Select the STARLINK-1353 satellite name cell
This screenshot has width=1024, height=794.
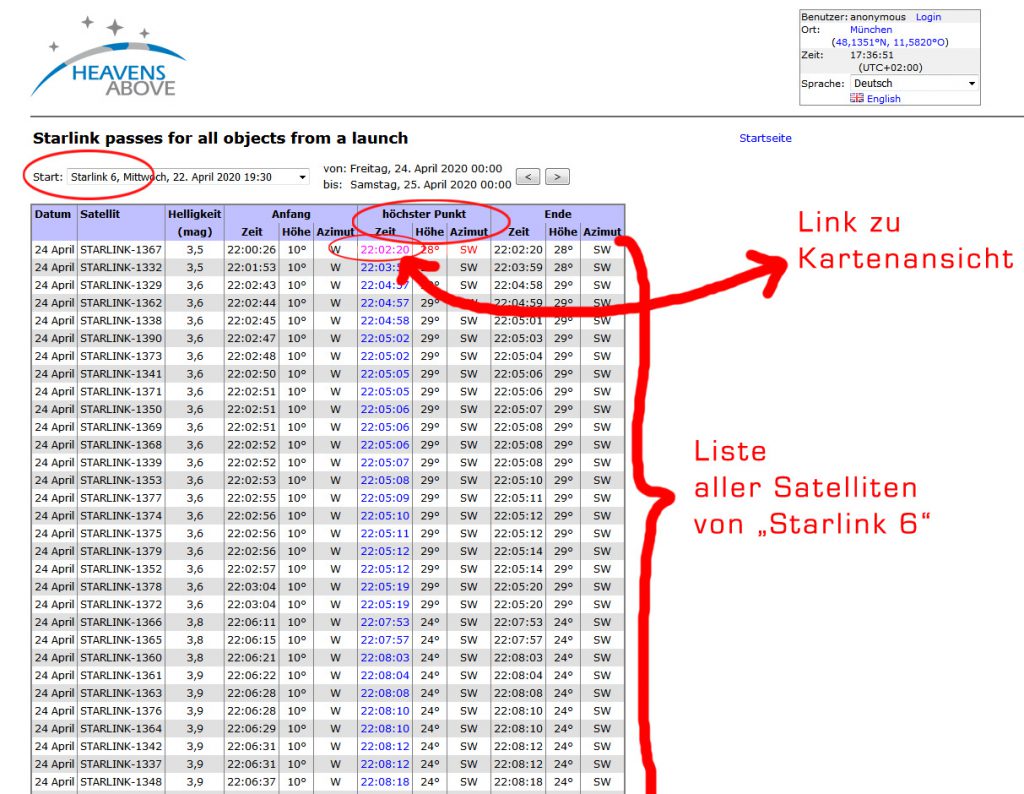coord(121,480)
